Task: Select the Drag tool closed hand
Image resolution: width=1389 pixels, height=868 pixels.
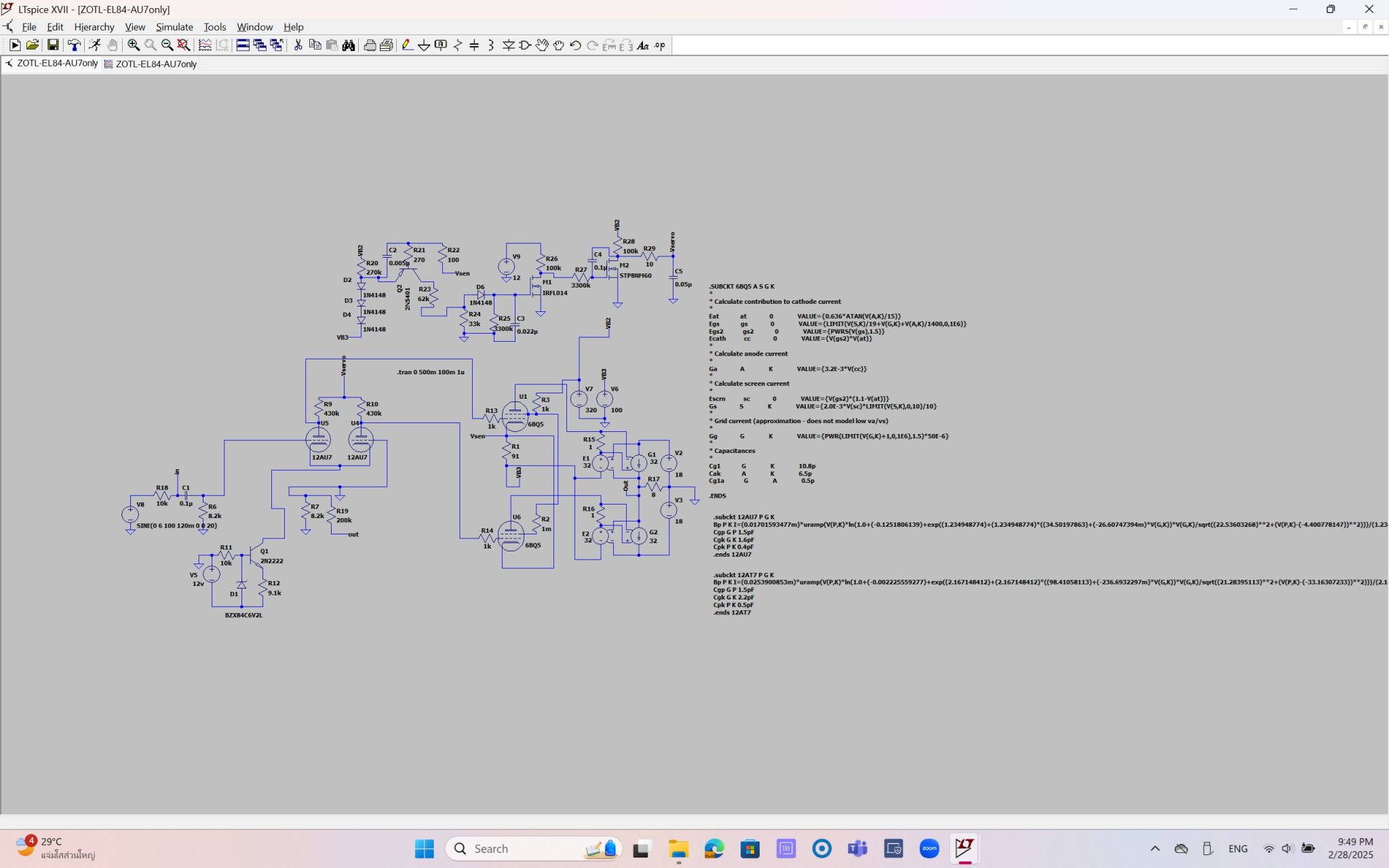Action: pos(559,45)
